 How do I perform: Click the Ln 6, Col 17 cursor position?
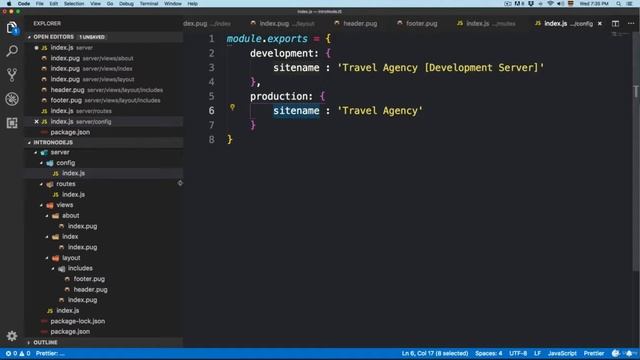point(435,353)
